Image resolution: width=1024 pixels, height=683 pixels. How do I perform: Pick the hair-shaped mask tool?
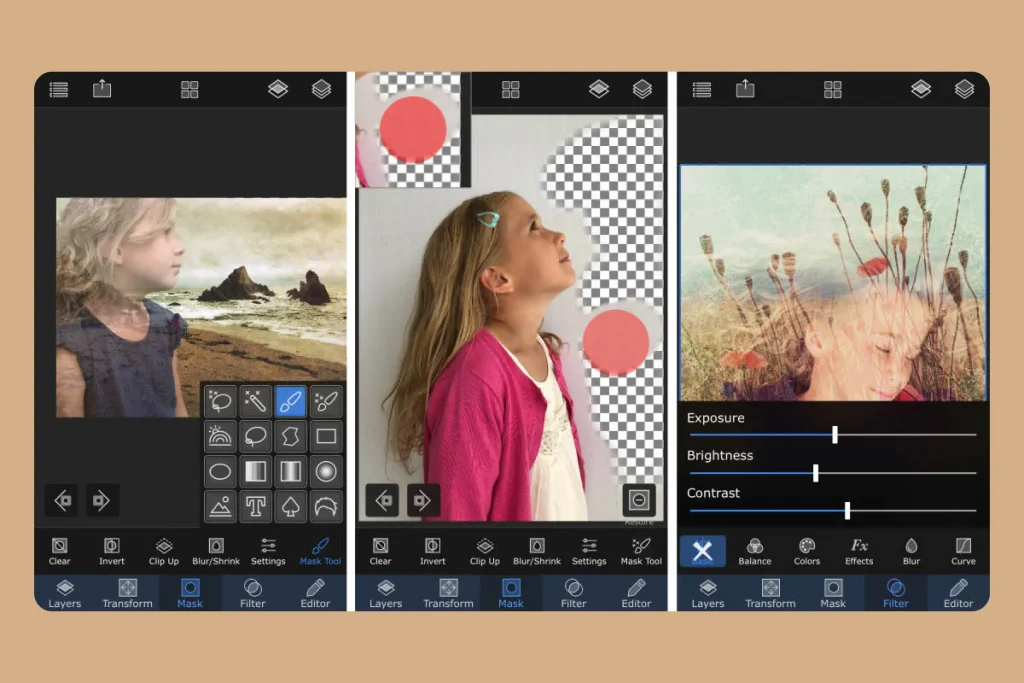pos(325,506)
